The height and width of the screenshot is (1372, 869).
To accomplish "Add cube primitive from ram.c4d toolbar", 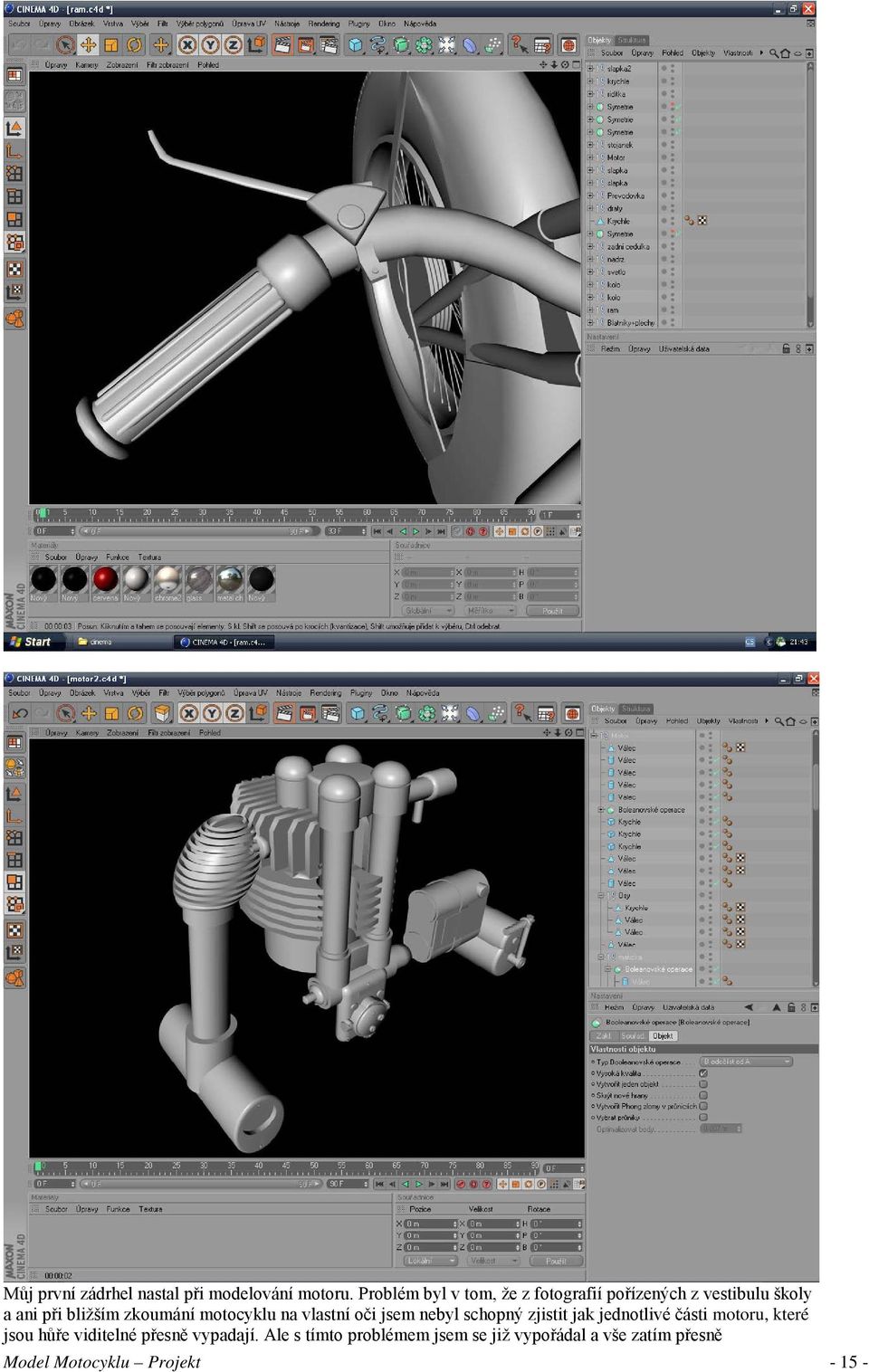I will click(357, 44).
